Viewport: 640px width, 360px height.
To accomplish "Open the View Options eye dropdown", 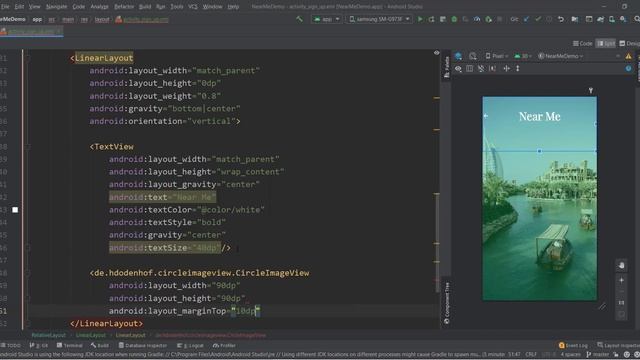I will coord(458,69).
